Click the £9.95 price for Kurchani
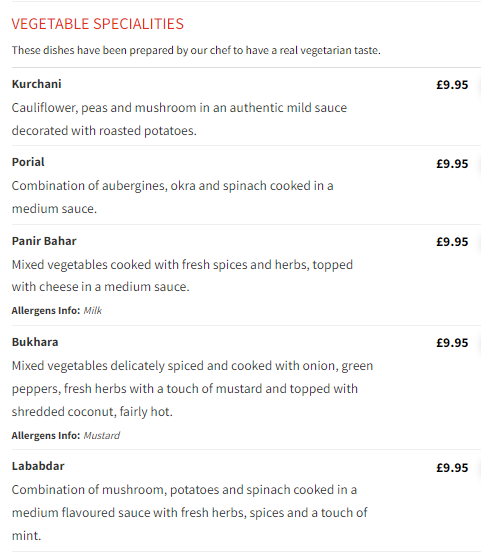This screenshot has height=556, width=481. click(x=452, y=85)
